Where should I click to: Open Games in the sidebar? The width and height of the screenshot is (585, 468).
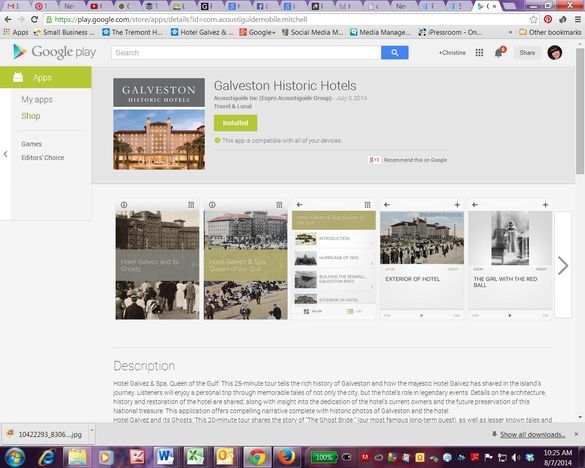point(31,144)
